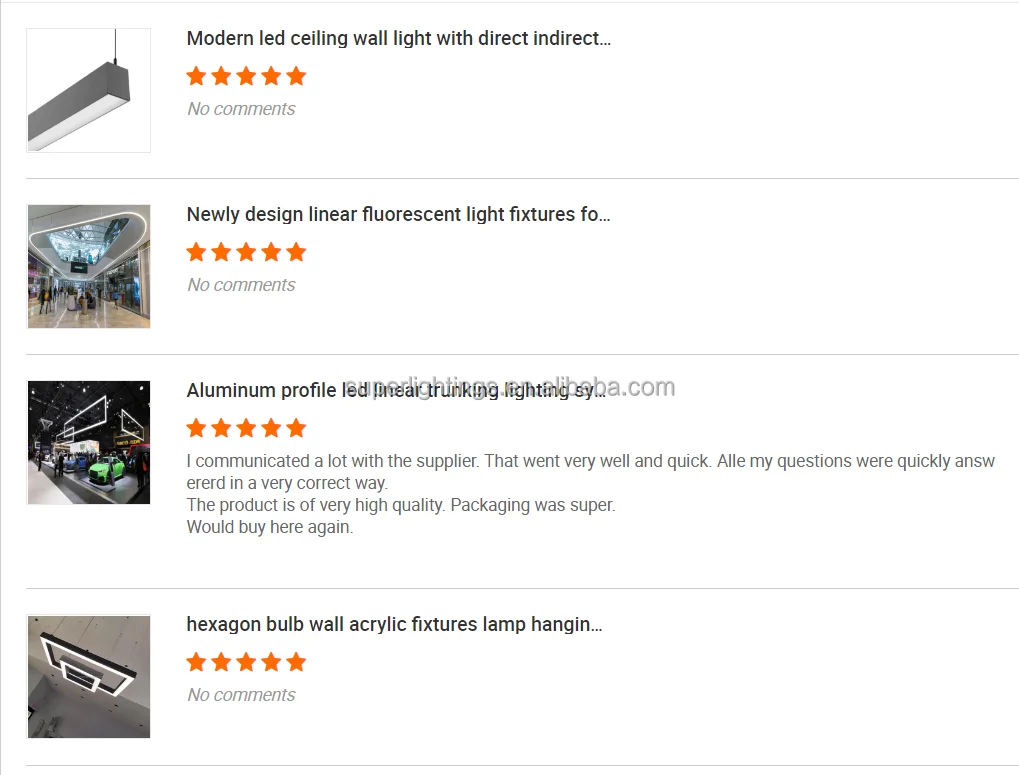
Task: Click fourth star of hexagon bulb rating
Action: coord(271,662)
